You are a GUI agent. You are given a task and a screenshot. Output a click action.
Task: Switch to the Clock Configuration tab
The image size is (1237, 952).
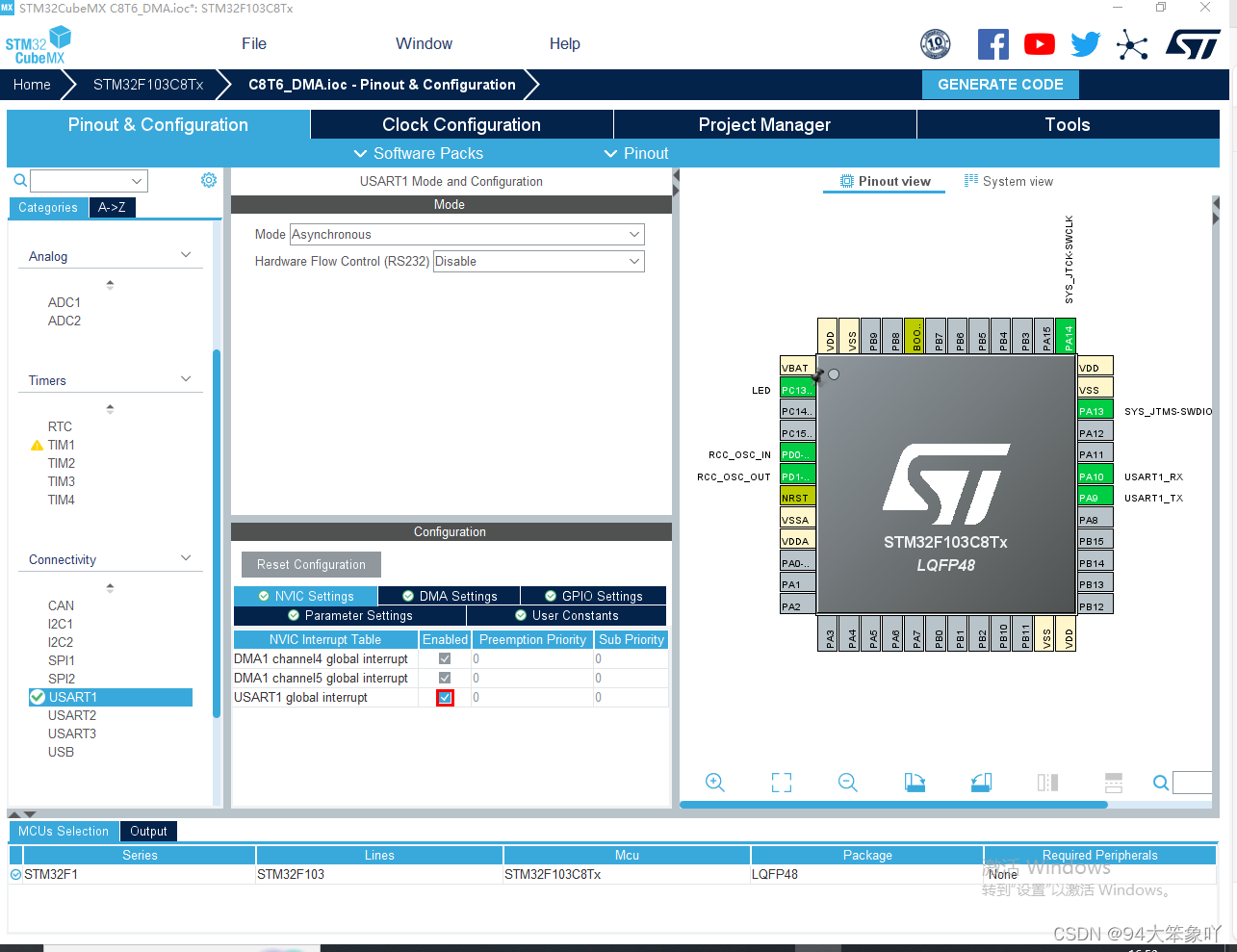461,124
